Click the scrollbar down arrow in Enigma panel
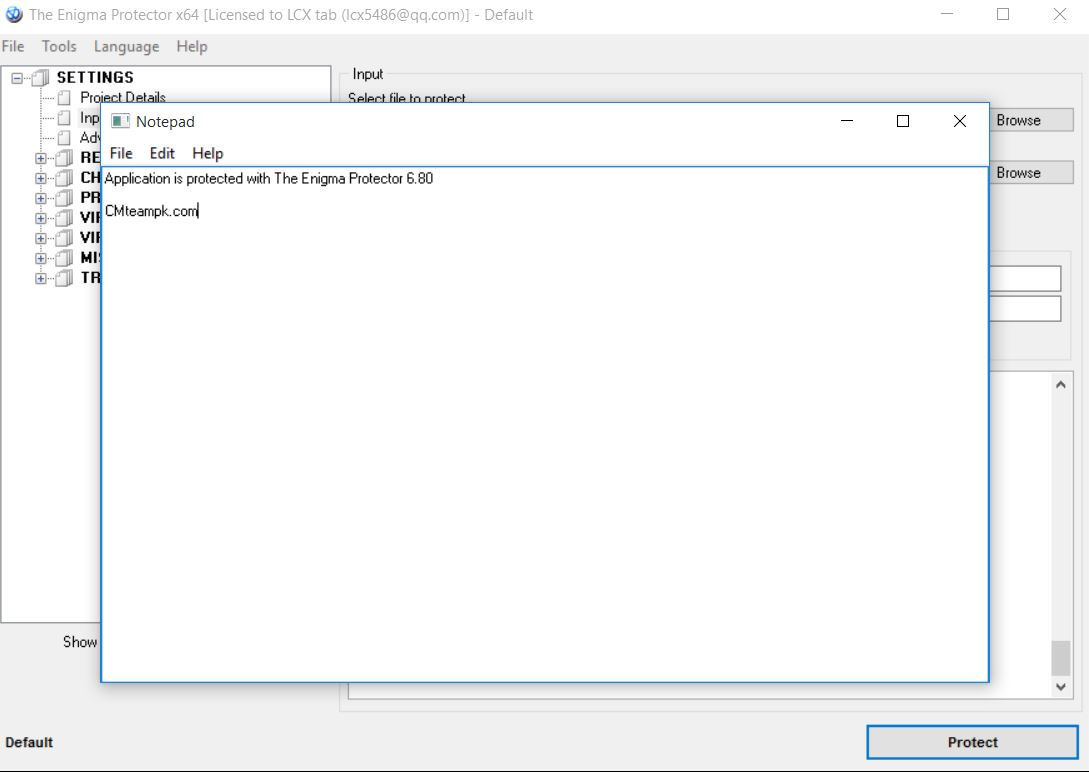The width and height of the screenshot is (1089, 772). click(1061, 687)
